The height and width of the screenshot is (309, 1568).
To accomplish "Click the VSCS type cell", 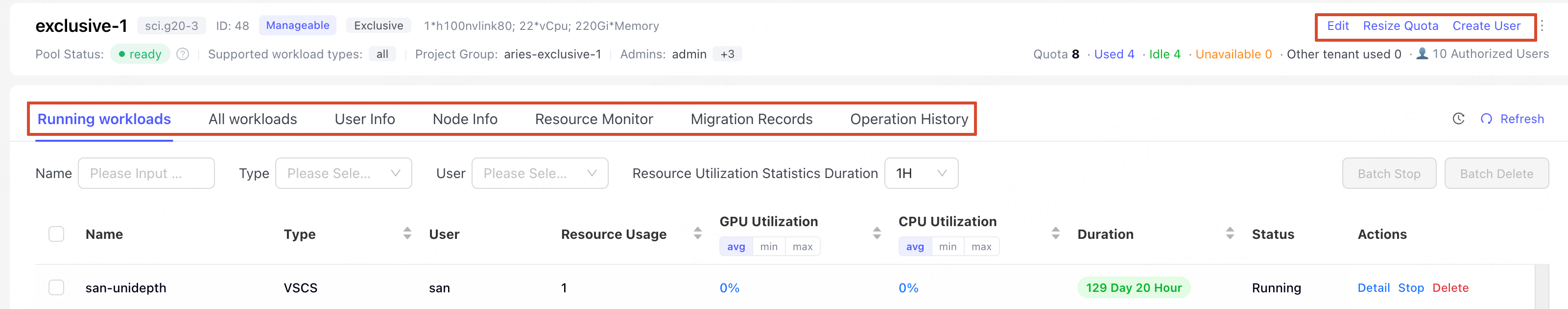I will (300, 288).
